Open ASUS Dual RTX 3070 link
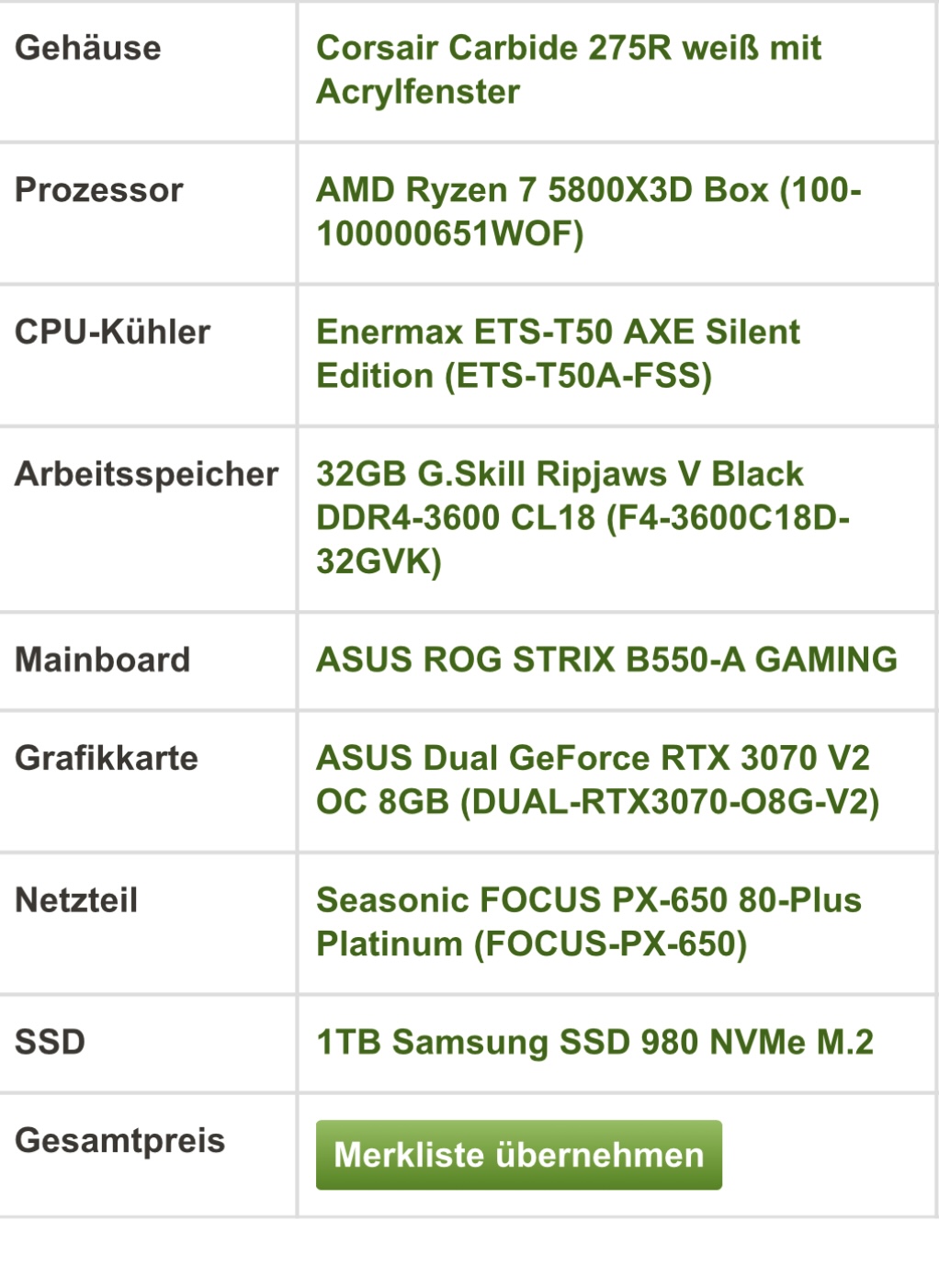939x1288 pixels. [598, 780]
